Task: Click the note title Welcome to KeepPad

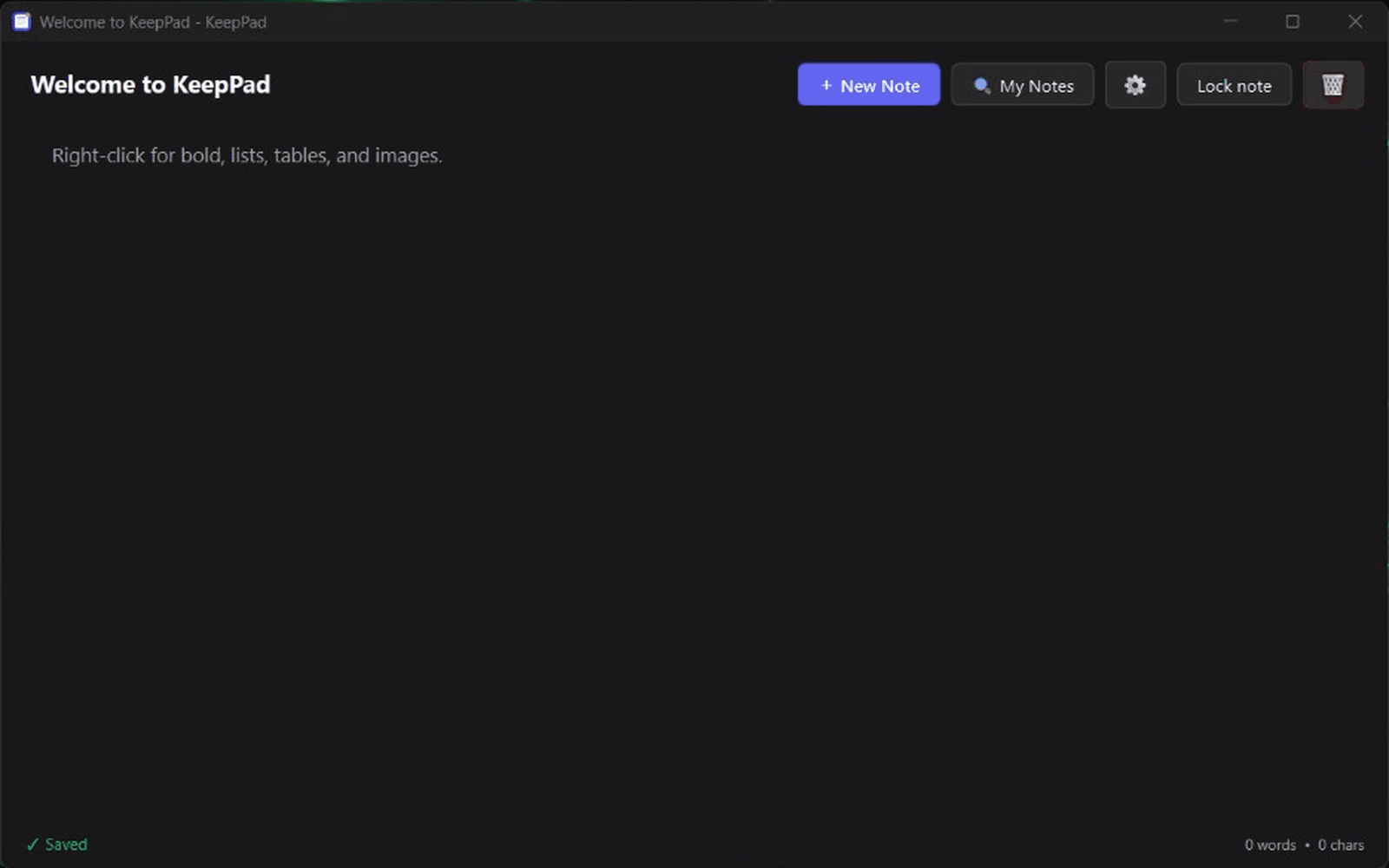Action: (150, 84)
